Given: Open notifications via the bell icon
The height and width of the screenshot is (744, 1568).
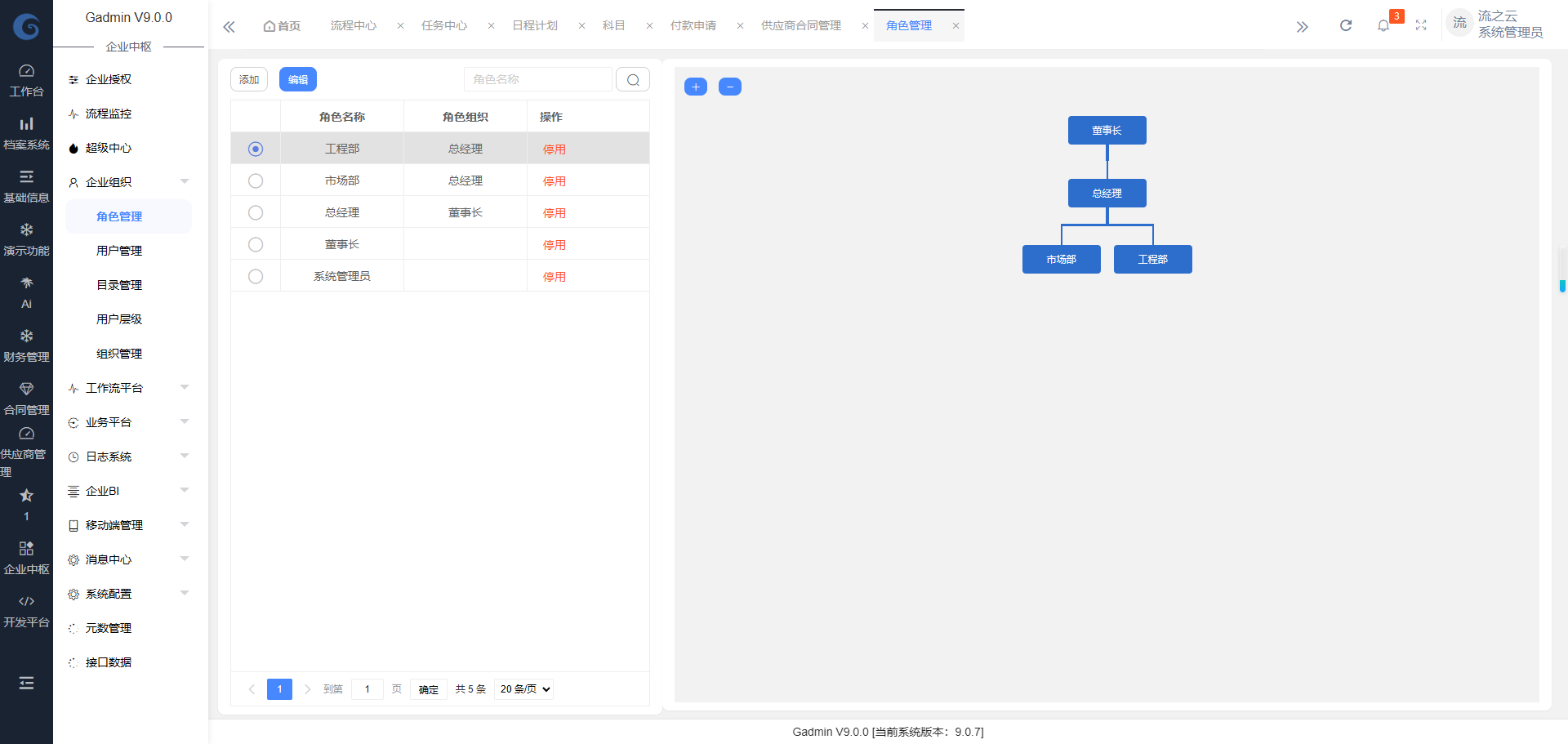Looking at the screenshot, I should [x=1383, y=25].
